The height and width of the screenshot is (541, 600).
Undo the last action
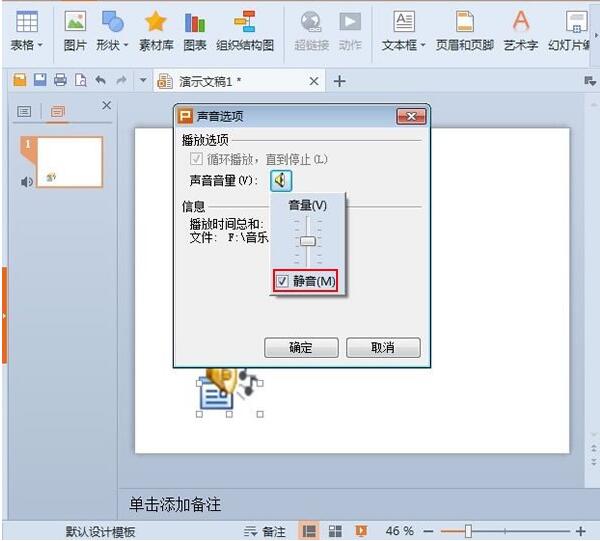point(101,80)
